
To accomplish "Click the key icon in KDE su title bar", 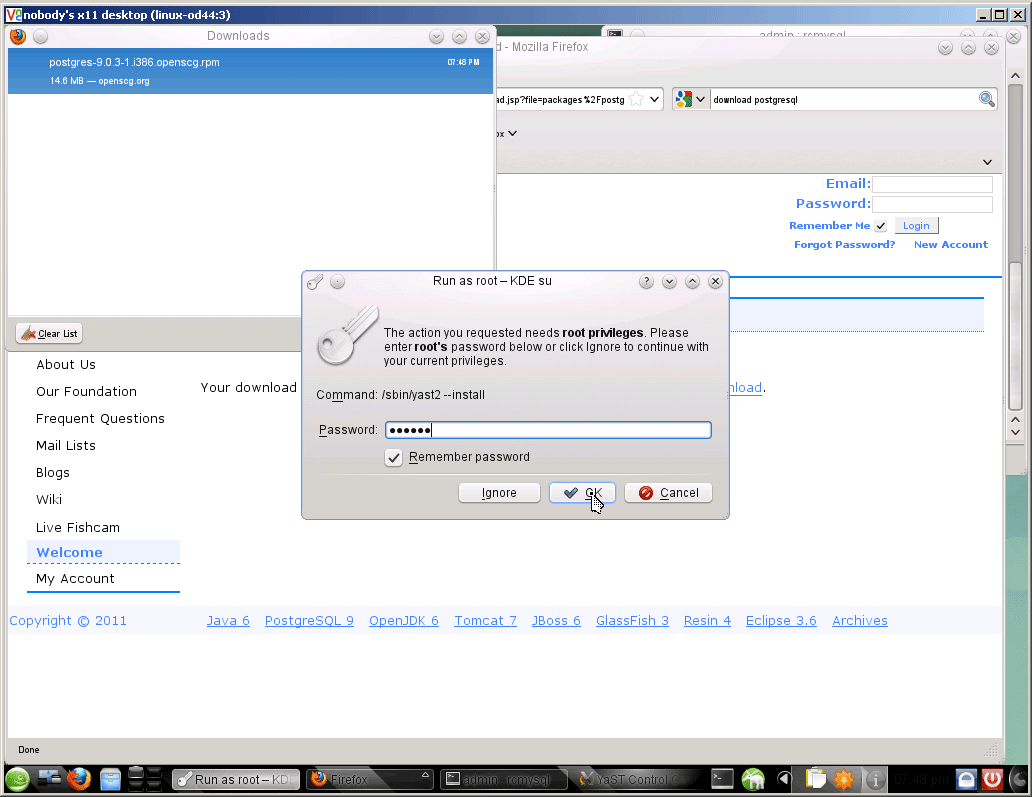I will (x=315, y=282).
